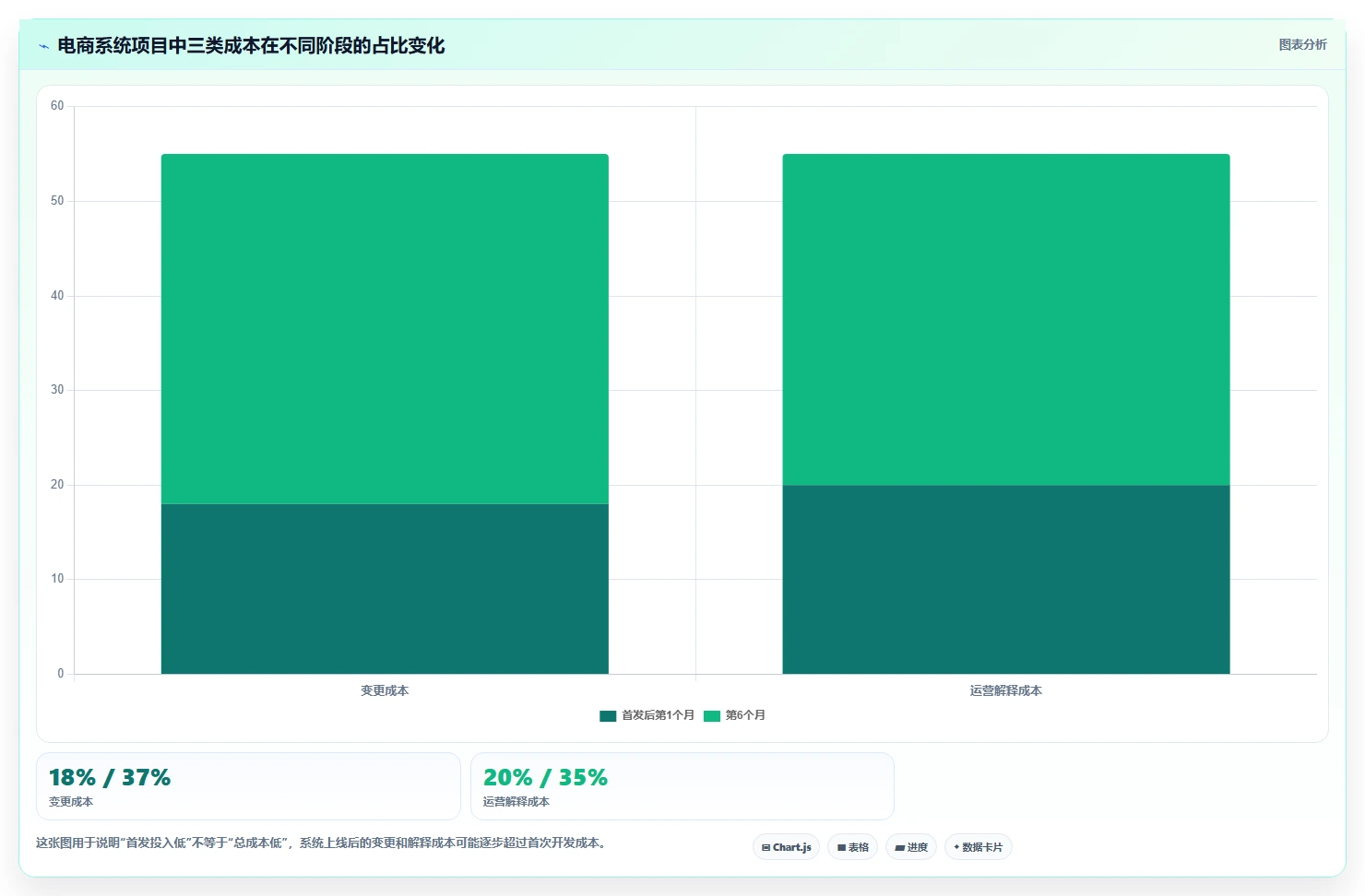
Task: Click the y-axis label 20
Action: 57,485
